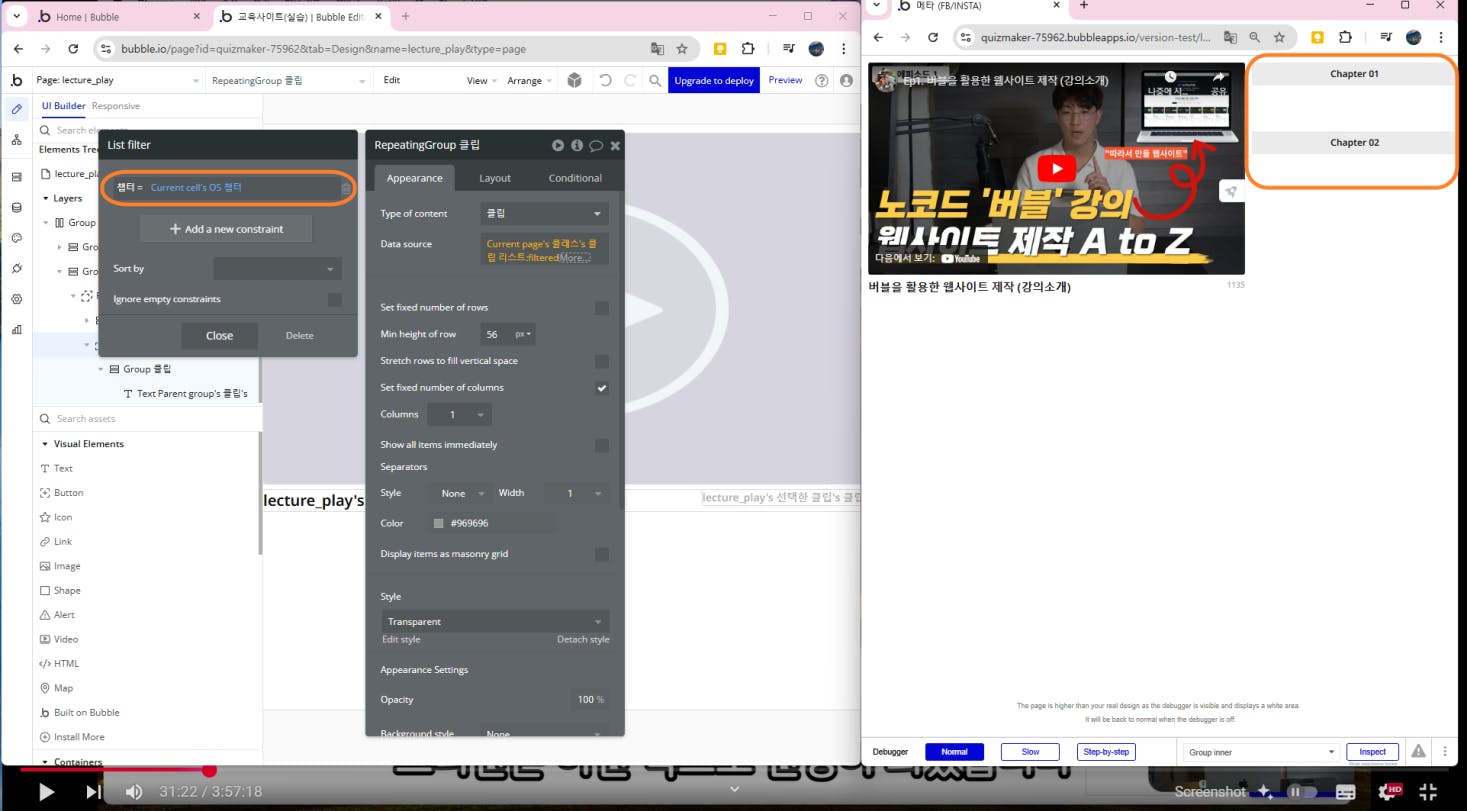Open the RepeatingGroup element selector dropdown
Screen dimensions: 1467x811
(x=289, y=81)
